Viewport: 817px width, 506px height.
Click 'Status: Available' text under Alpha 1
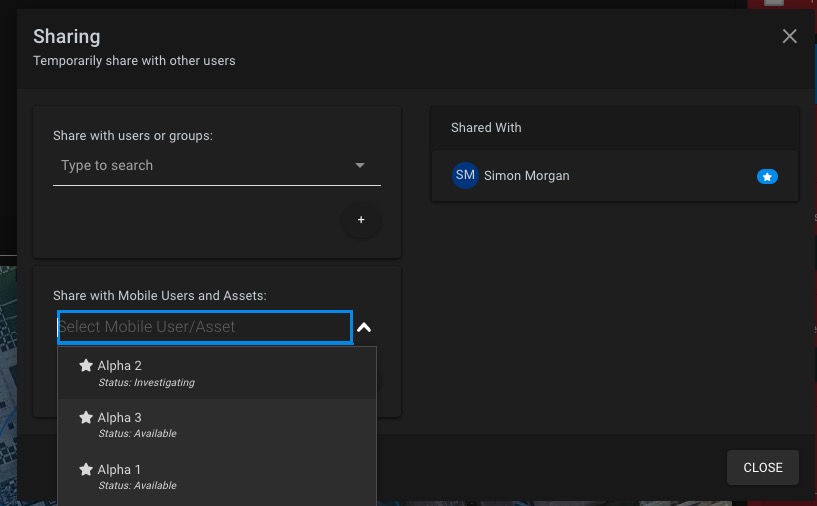(x=138, y=486)
